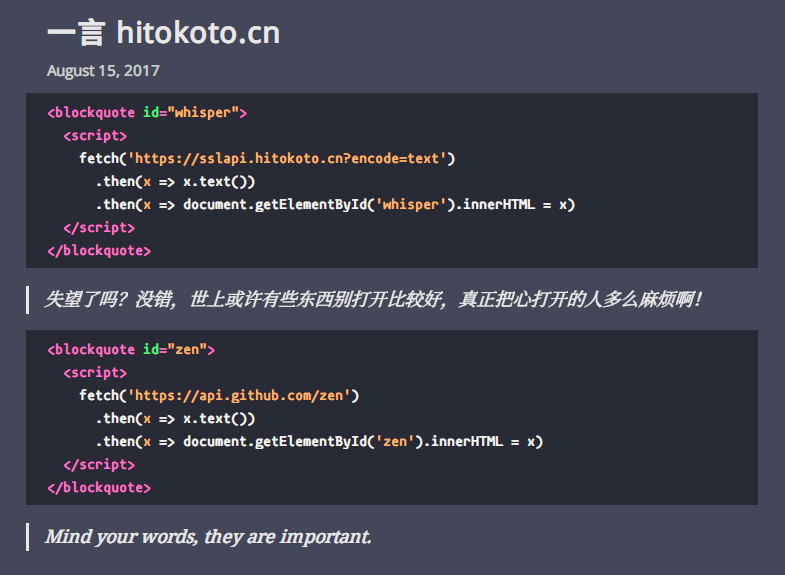Click the `</script>` closing tag in the zen block
The width and height of the screenshot is (785, 575).
[99, 464]
